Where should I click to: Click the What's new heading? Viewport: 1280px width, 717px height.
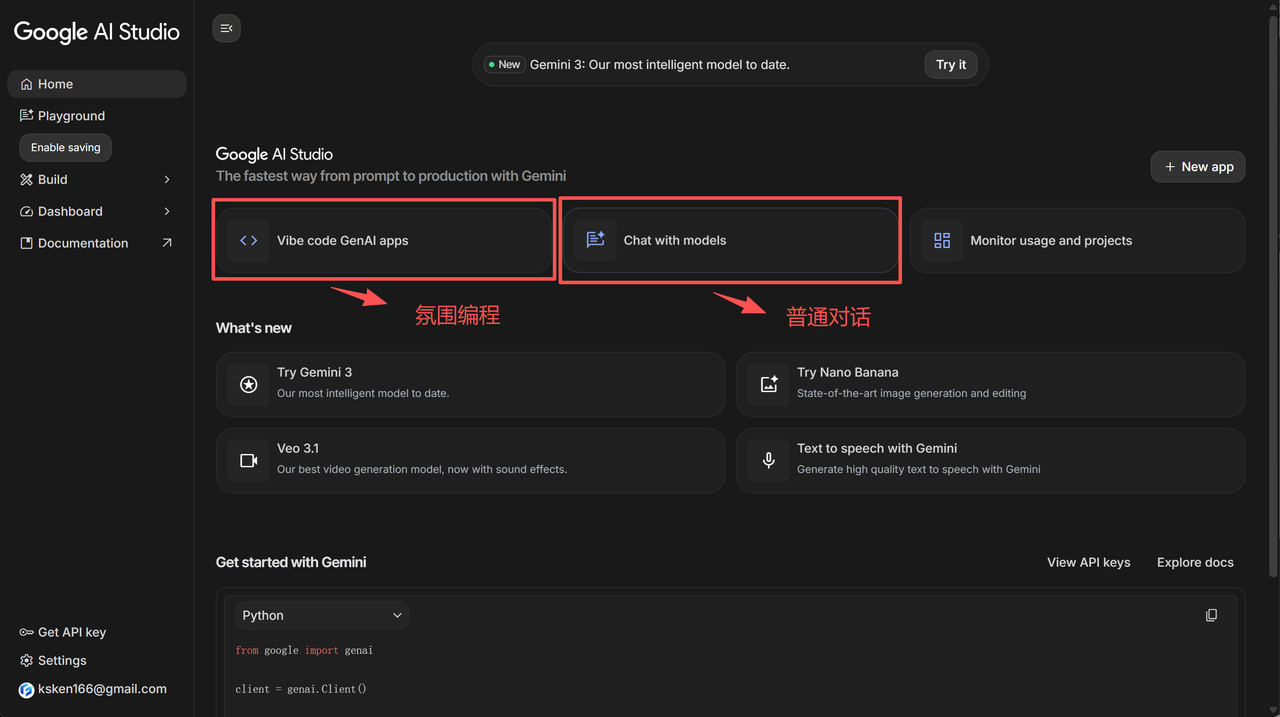[x=254, y=328]
